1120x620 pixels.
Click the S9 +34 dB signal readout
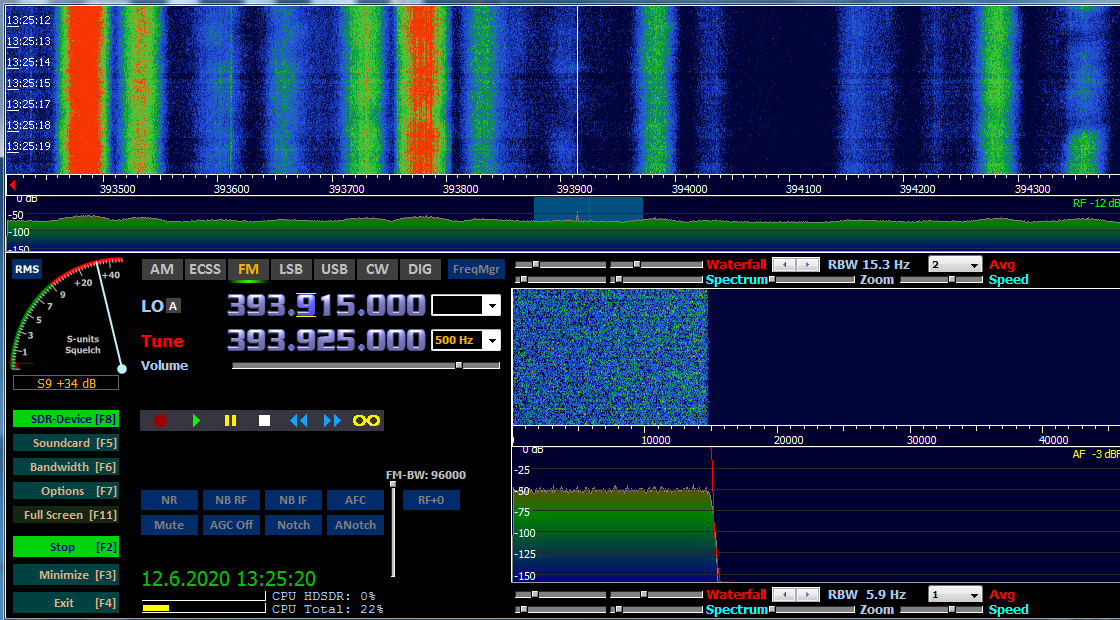pos(66,384)
